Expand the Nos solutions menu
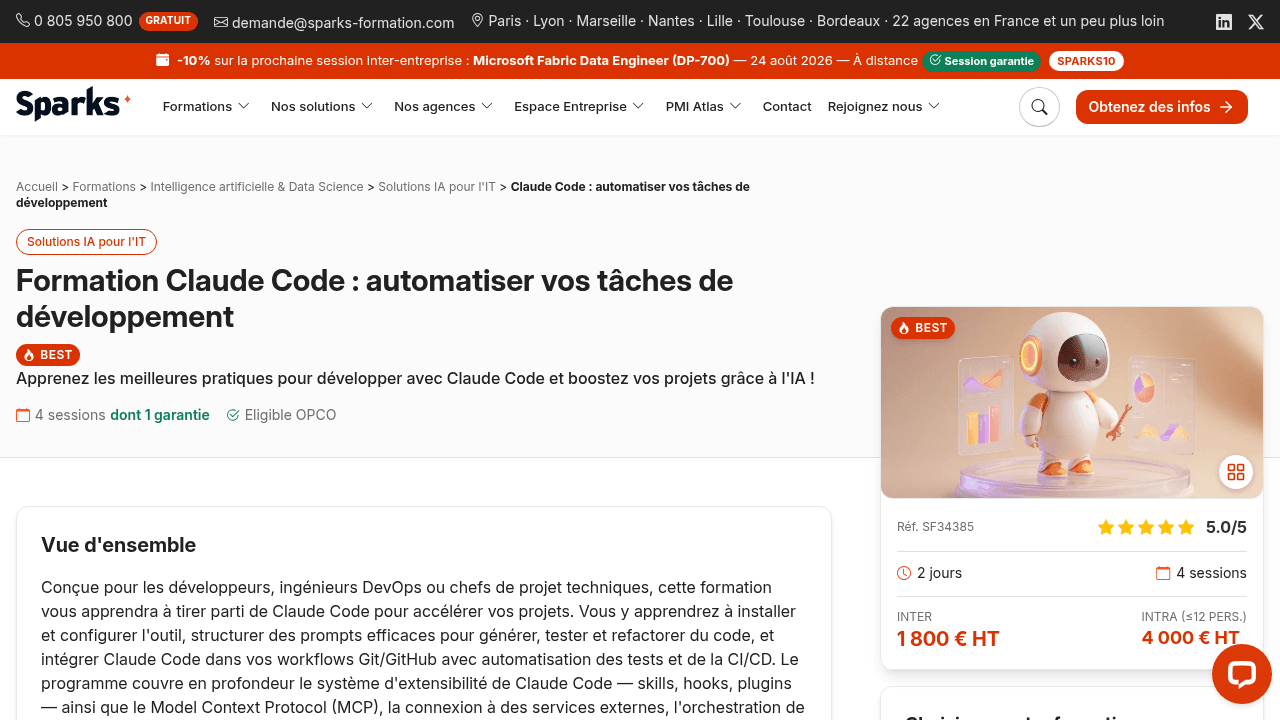1280x720 pixels. click(322, 107)
